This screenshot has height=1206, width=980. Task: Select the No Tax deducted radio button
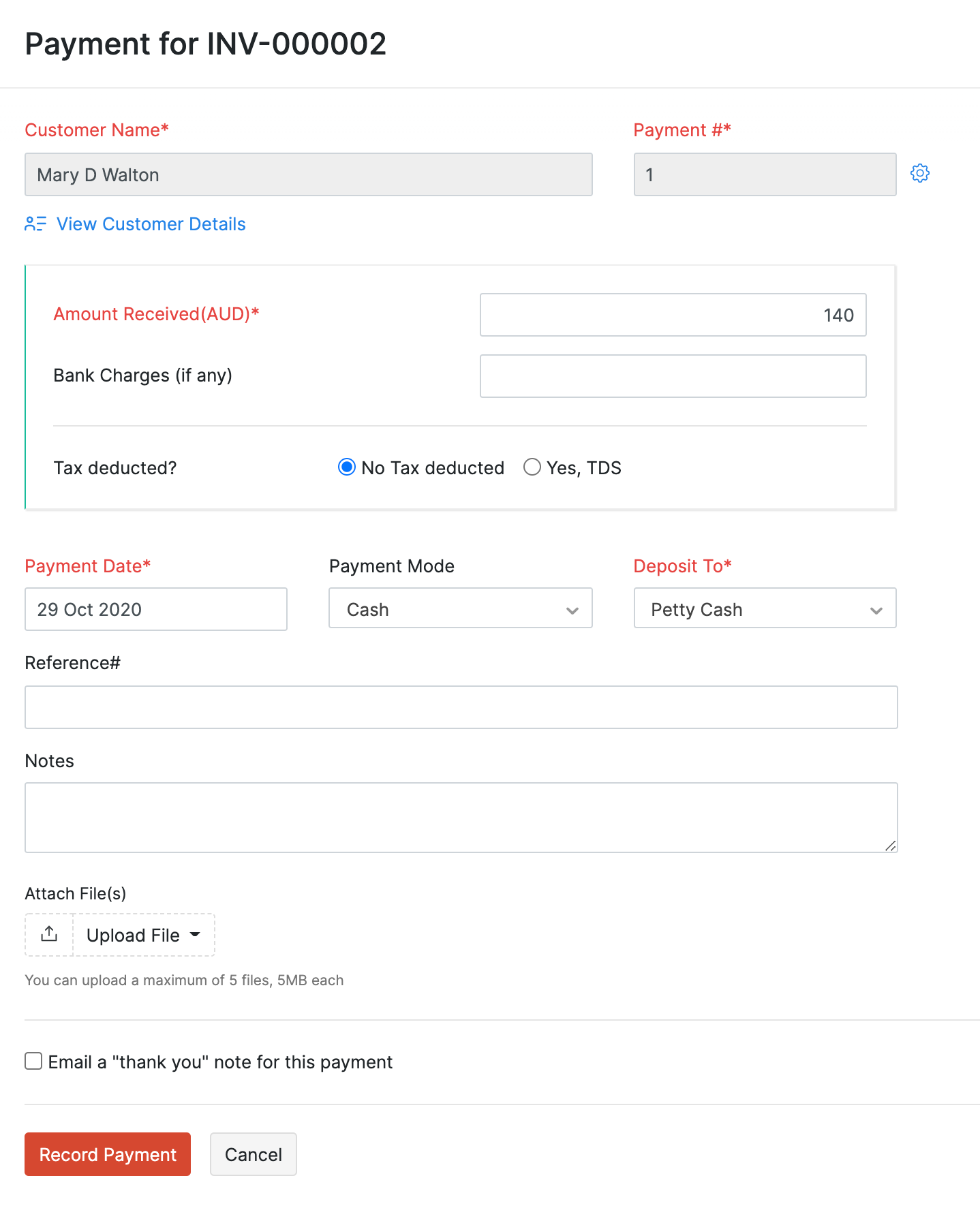pos(347,467)
